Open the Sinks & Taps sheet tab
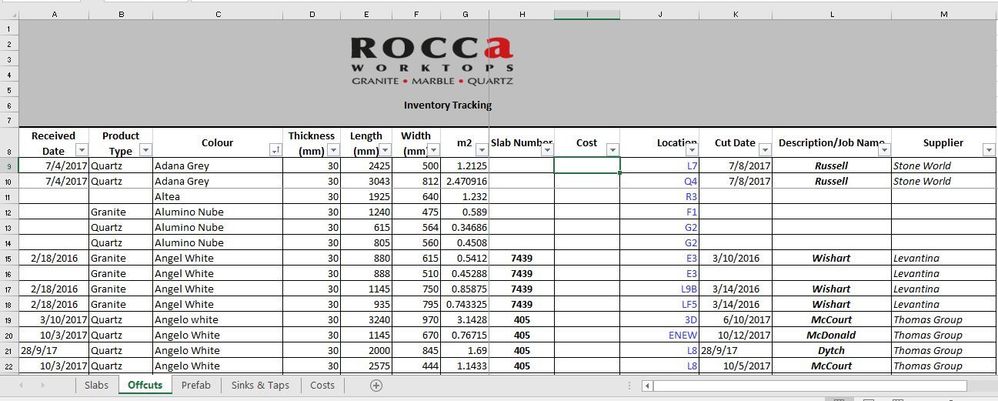 coord(260,385)
